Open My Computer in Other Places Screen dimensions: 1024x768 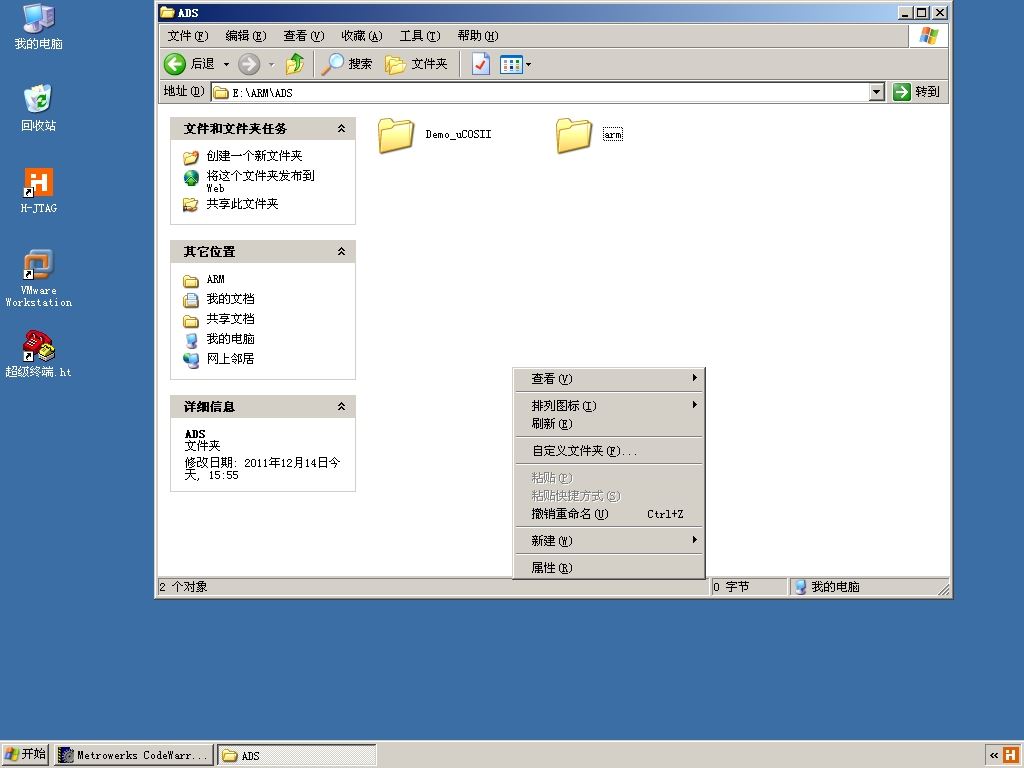(231, 339)
